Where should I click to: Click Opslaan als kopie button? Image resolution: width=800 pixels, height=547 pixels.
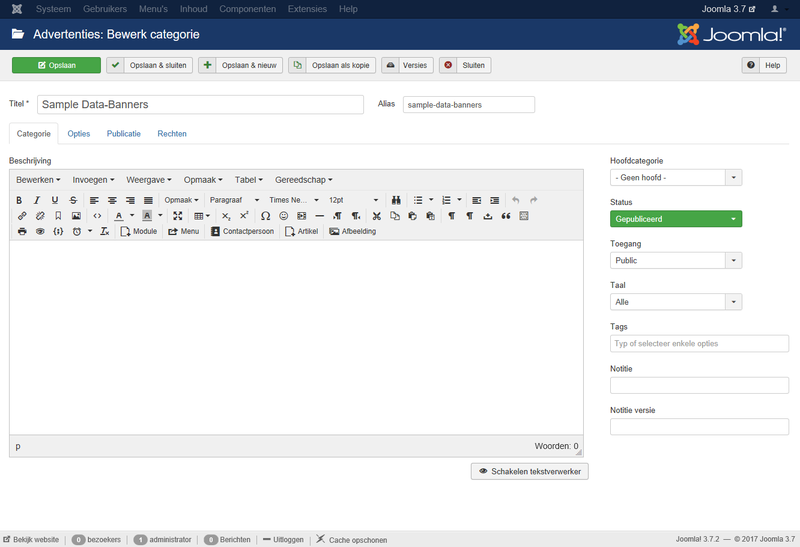pos(332,65)
